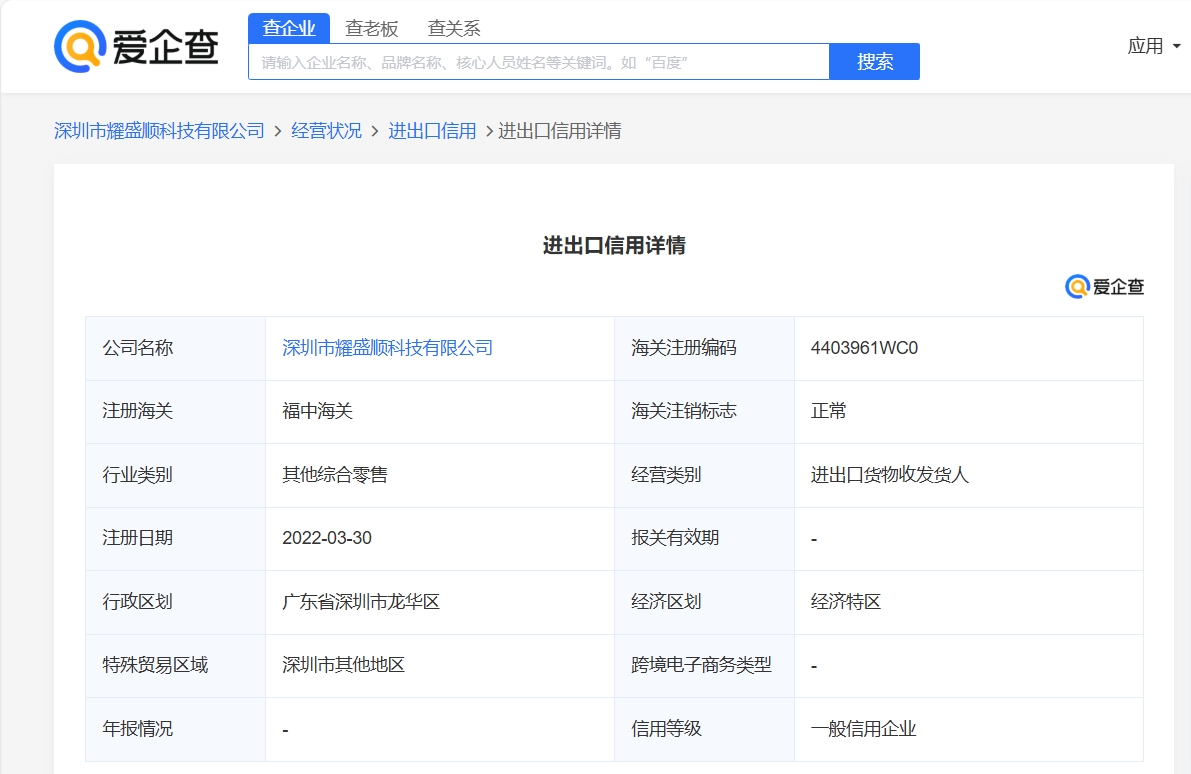1191x774 pixels.
Task: Click the 进出口货物收发货人 cell value
Action: point(890,475)
